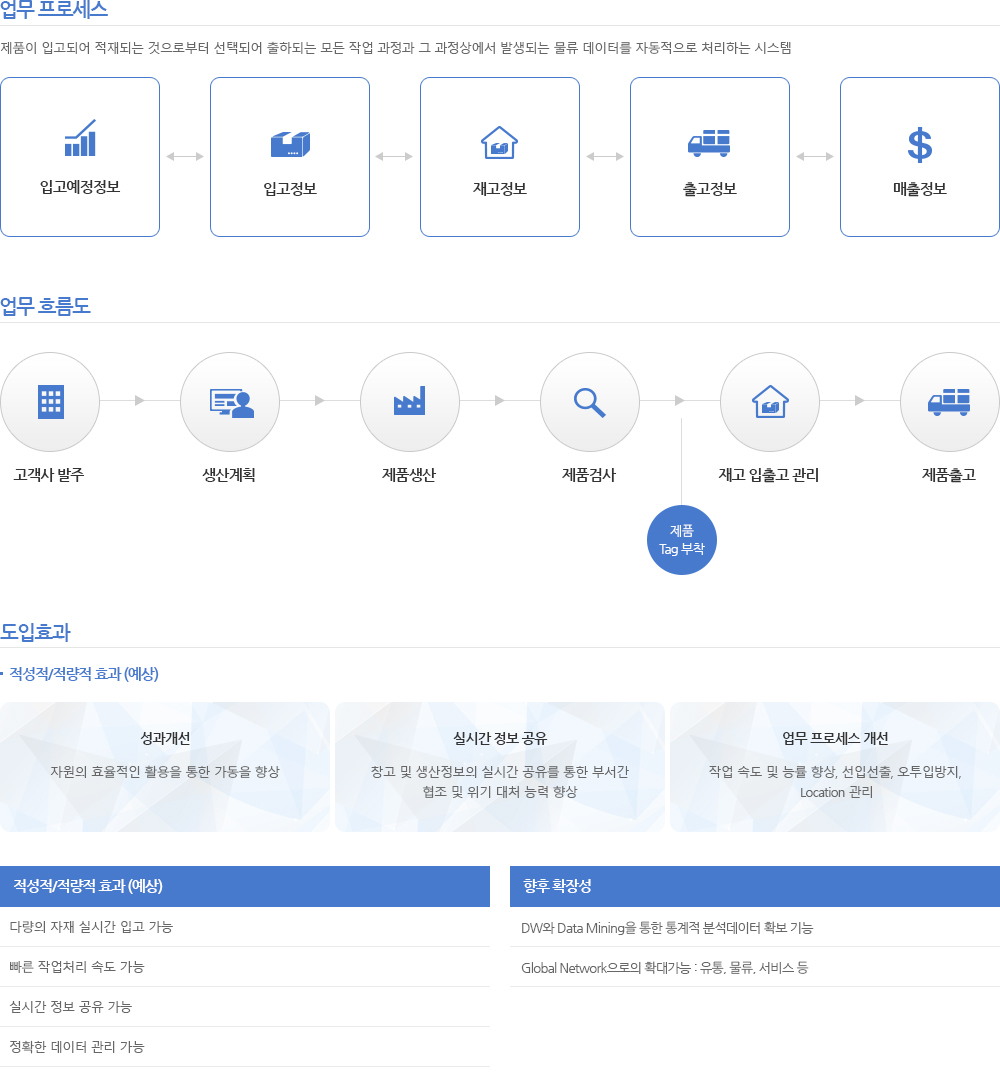This screenshot has width=1000, height=1081.
Task: Select the 고객사 발주 building icon
Action: pyautogui.click(x=50, y=402)
